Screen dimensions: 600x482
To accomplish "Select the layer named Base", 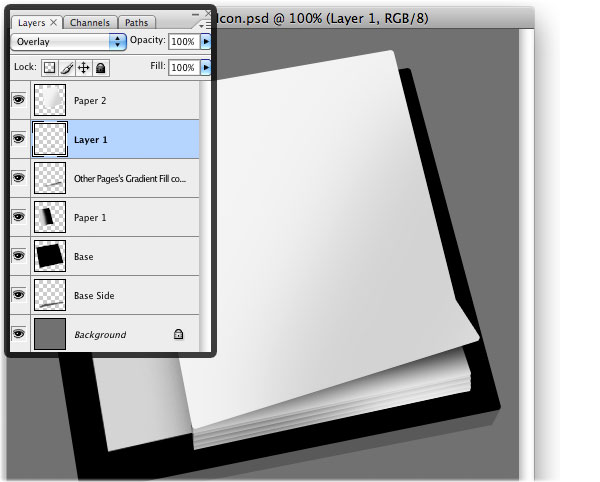I will (x=83, y=257).
